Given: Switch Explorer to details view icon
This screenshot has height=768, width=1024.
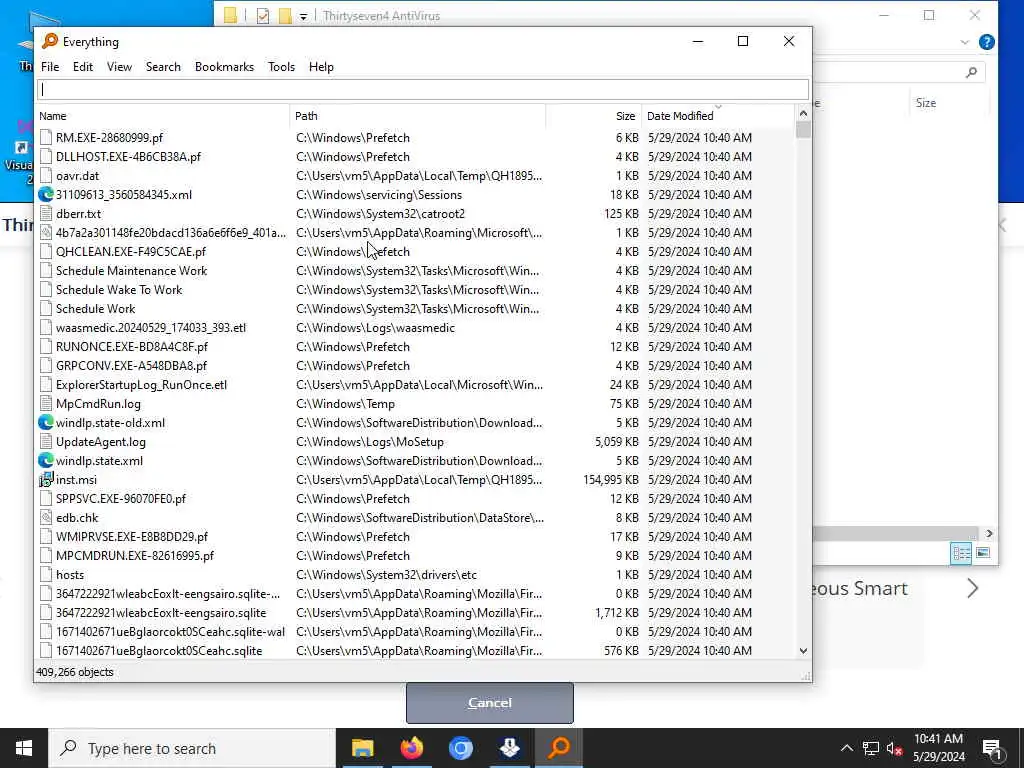Looking at the screenshot, I should (961, 554).
